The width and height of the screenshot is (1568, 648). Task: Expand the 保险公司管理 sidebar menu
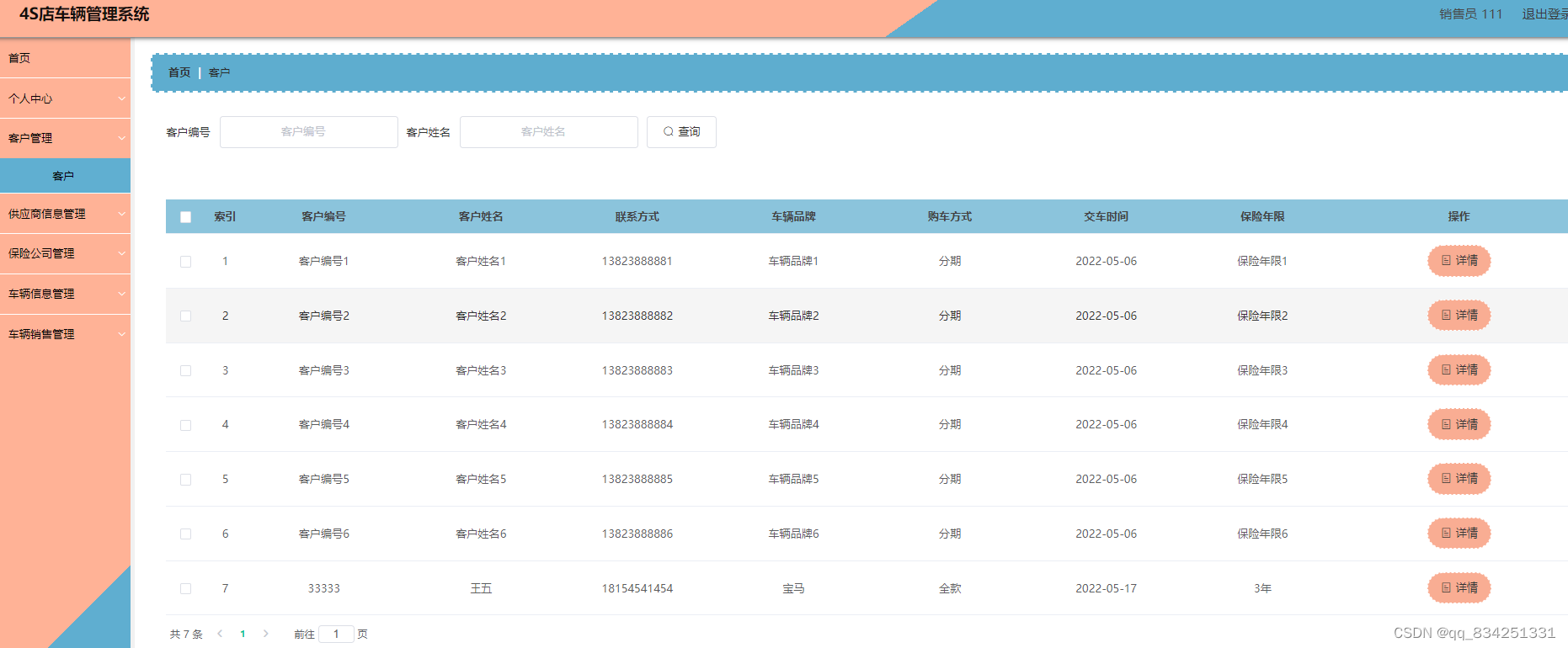coord(65,253)
